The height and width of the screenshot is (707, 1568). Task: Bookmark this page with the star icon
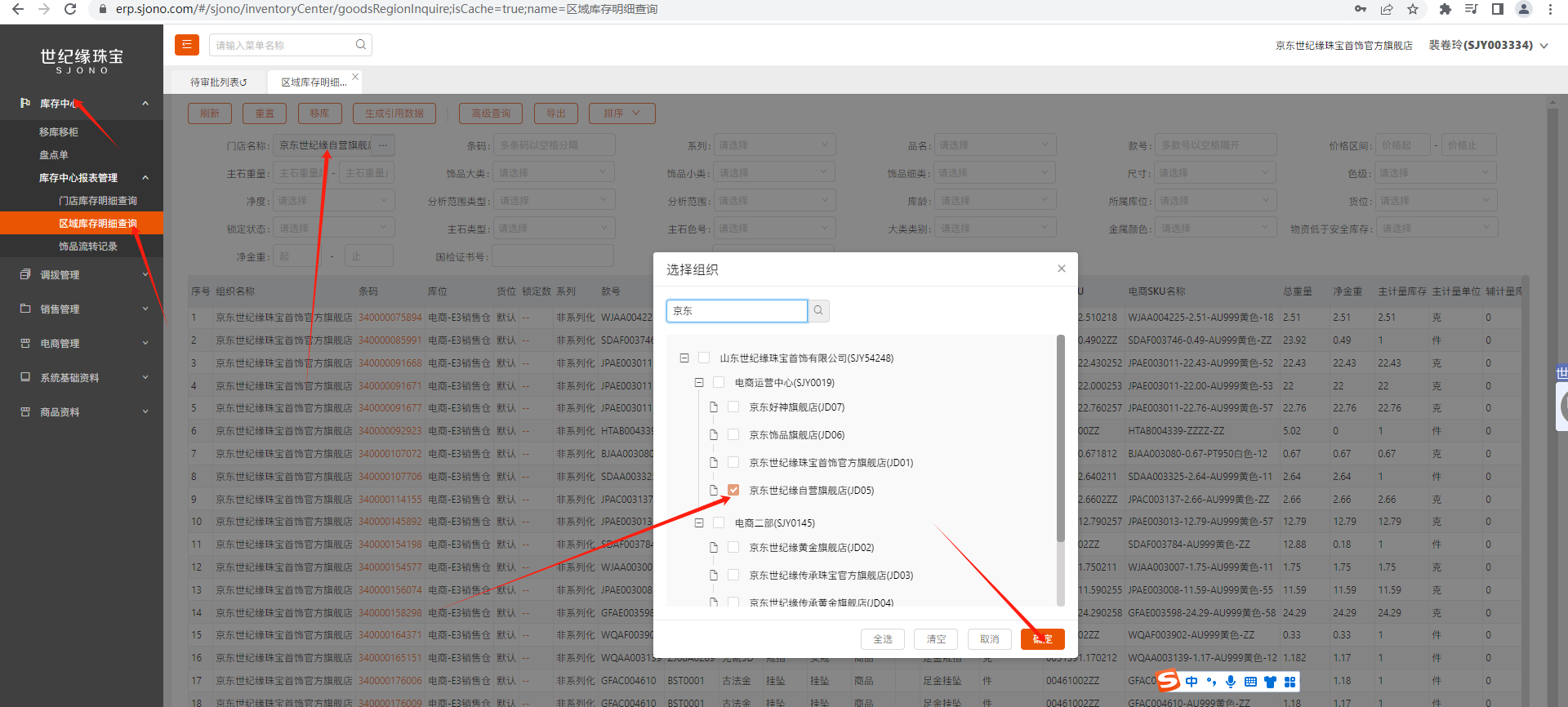pyautogui.click(x=1412, y=9)
